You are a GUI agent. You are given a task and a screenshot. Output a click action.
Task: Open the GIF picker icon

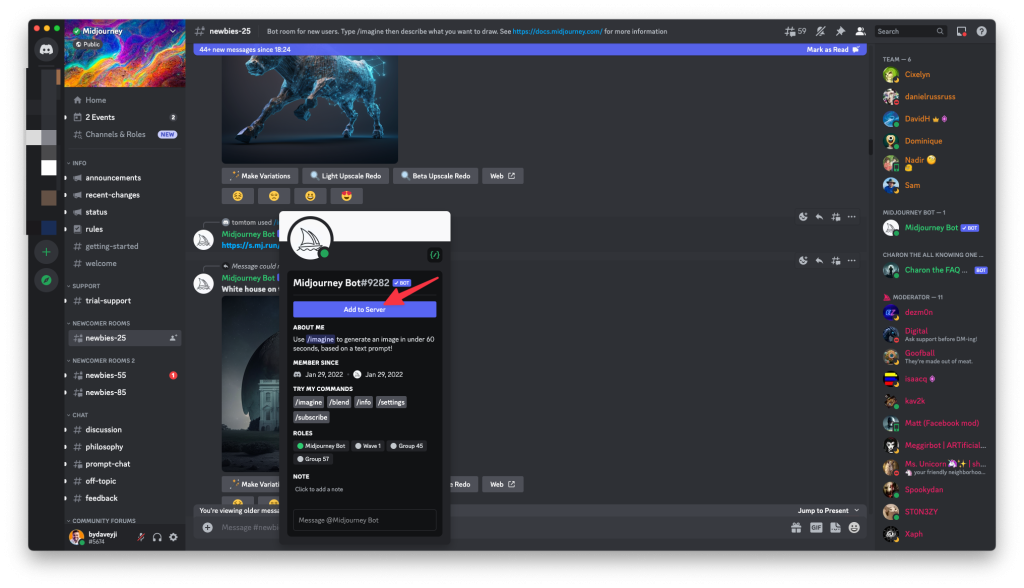[816, 528]
